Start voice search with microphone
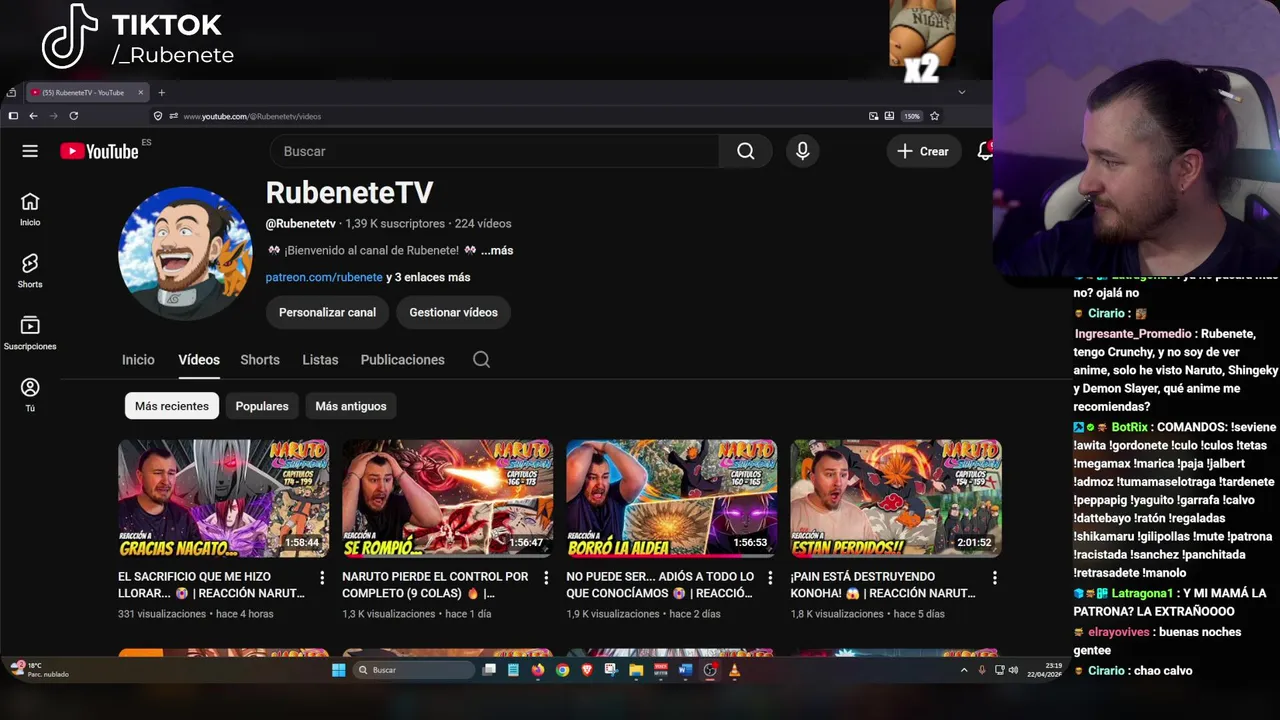The height and width of the screenshot is (720, 1280). pyautogui.click(x=802, y=151)
